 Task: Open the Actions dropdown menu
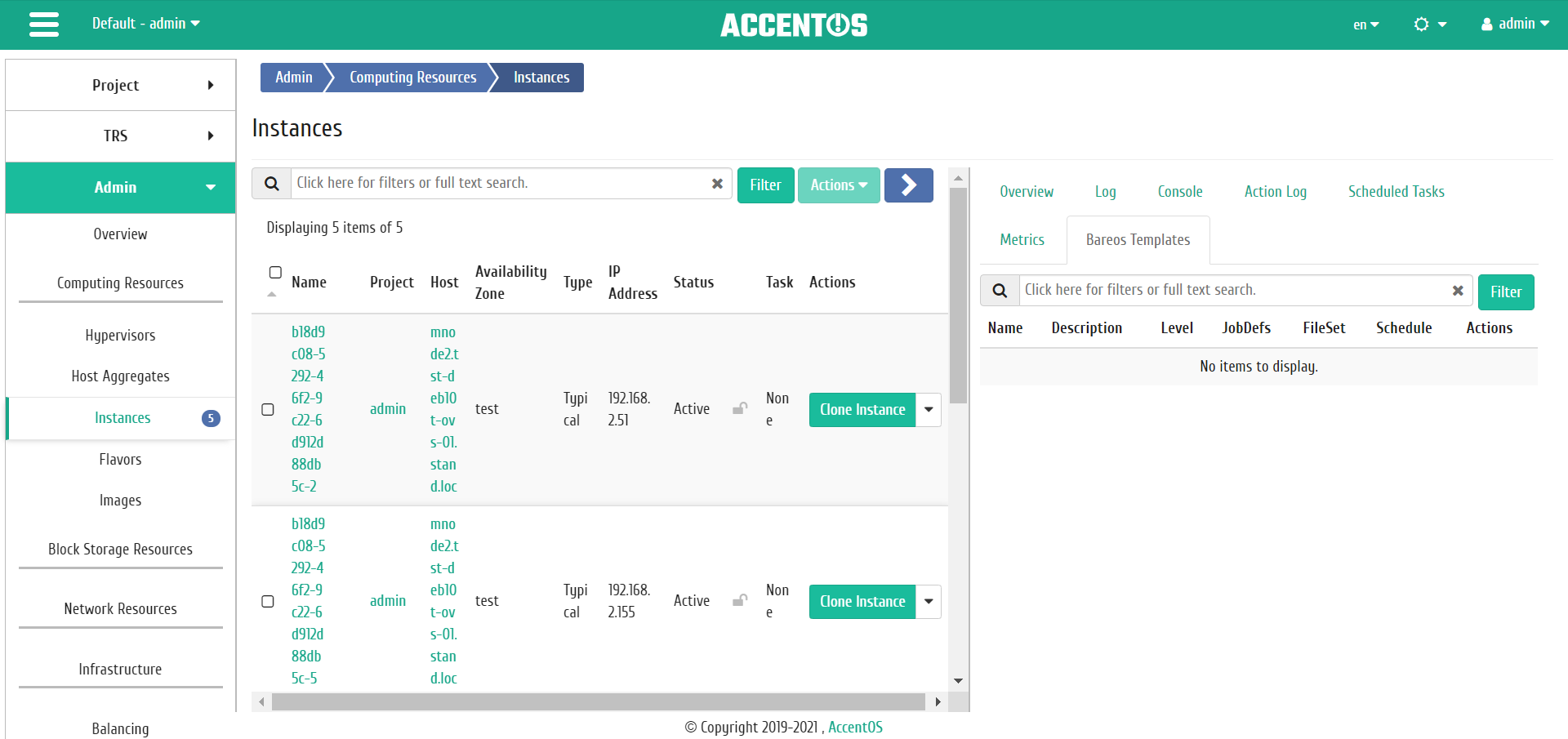click(839, 185)
